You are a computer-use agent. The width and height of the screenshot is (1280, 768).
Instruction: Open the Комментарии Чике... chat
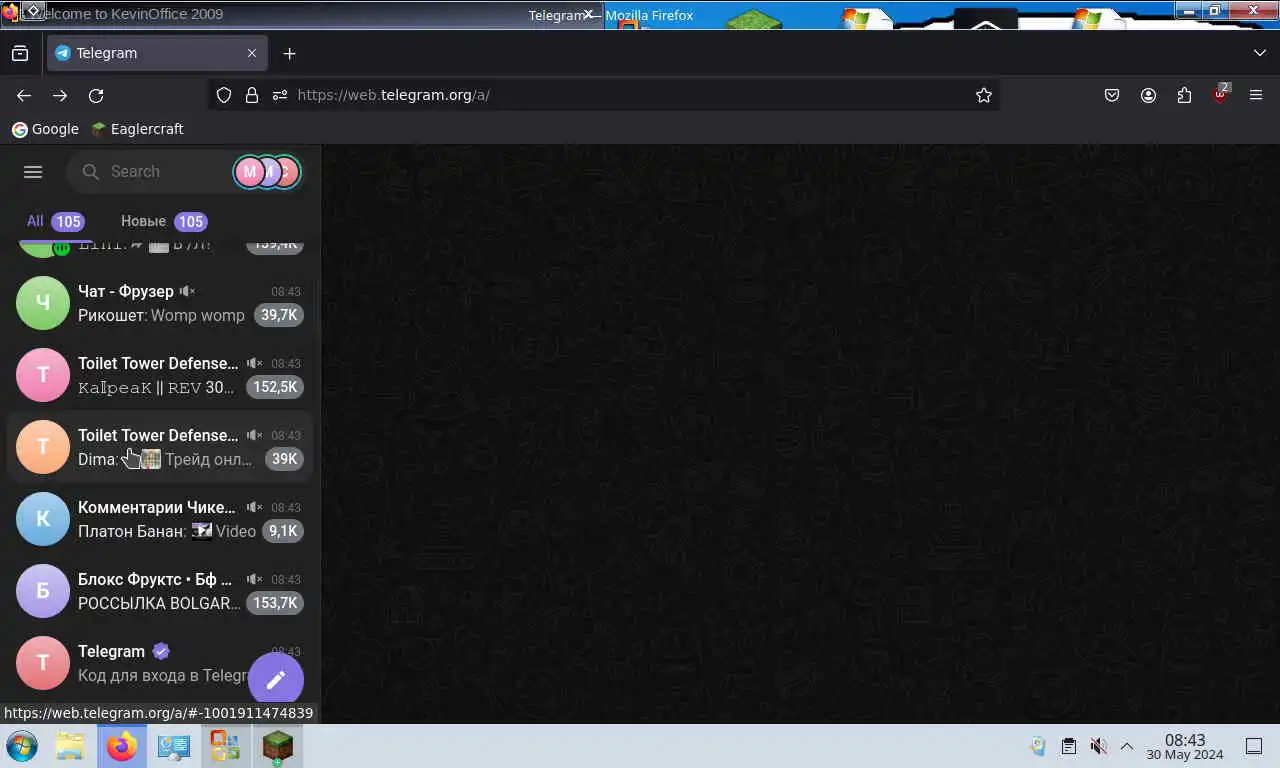tap(160, 519)
